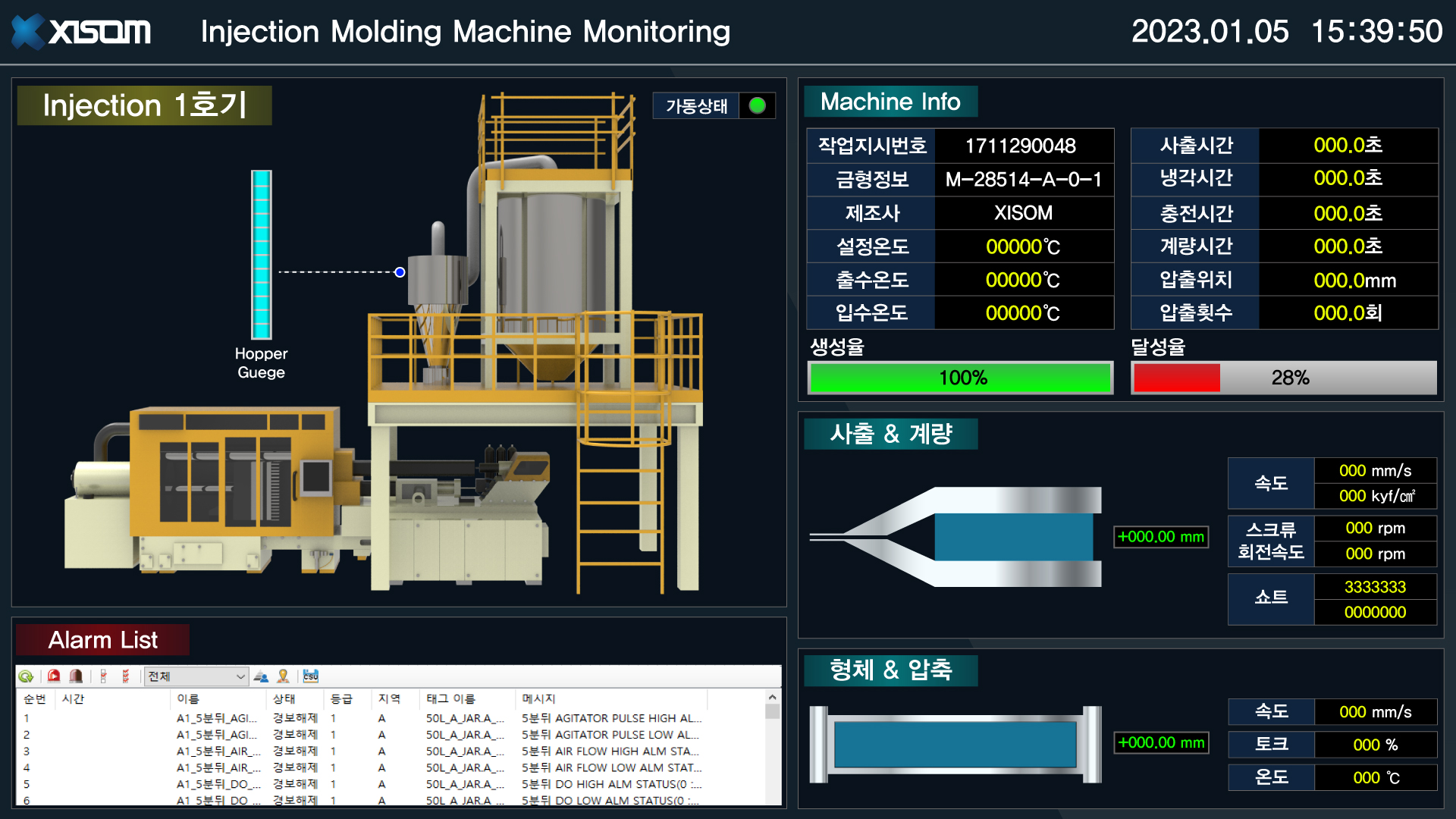Select the first AGITATOR PULSE HIGH alarm row
This screenshot has width=1456, height=819.
coord(379,717)
